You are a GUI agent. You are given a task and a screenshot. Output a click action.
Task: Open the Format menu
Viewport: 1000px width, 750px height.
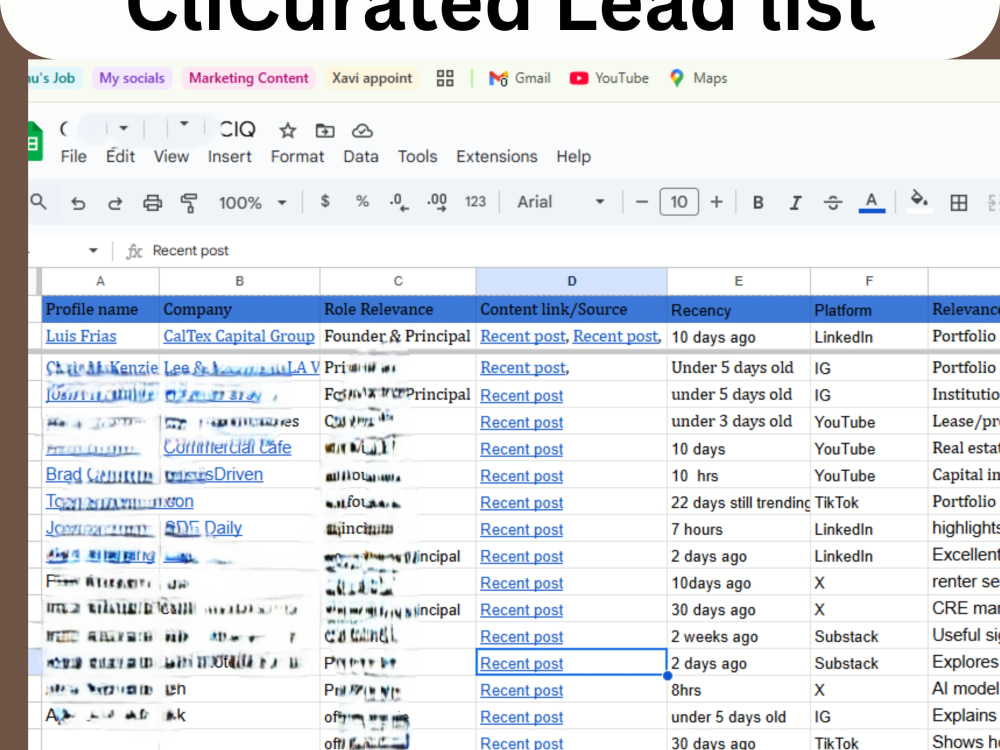[297, 157]
